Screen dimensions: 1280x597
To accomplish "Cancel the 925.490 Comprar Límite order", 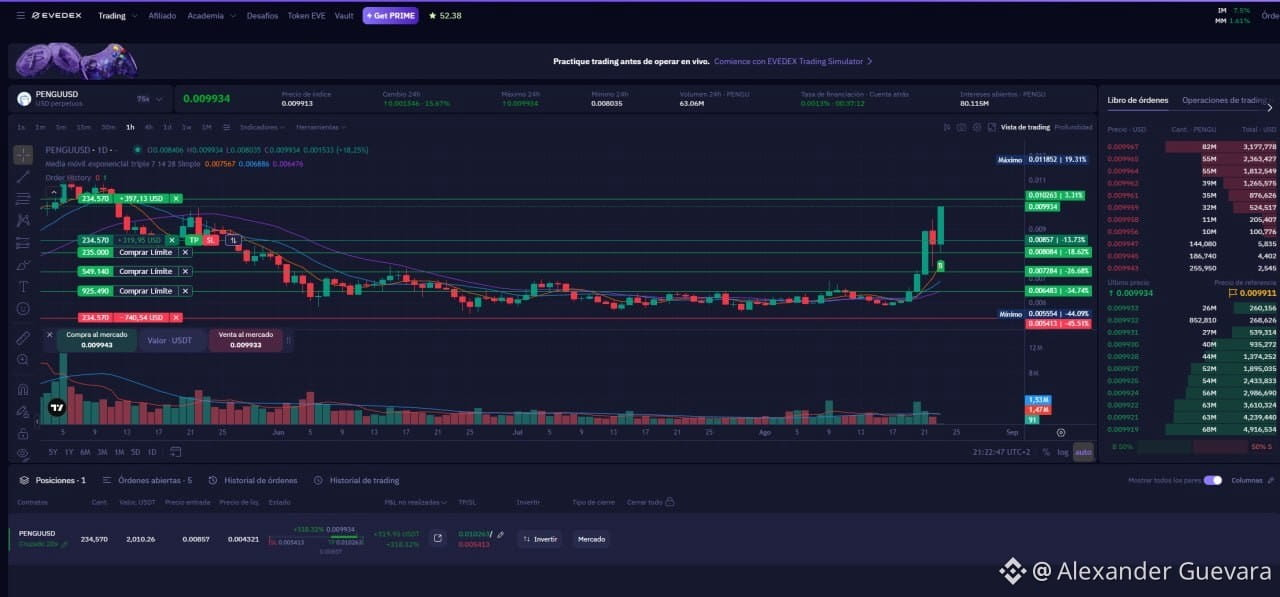I will (184, 291).
